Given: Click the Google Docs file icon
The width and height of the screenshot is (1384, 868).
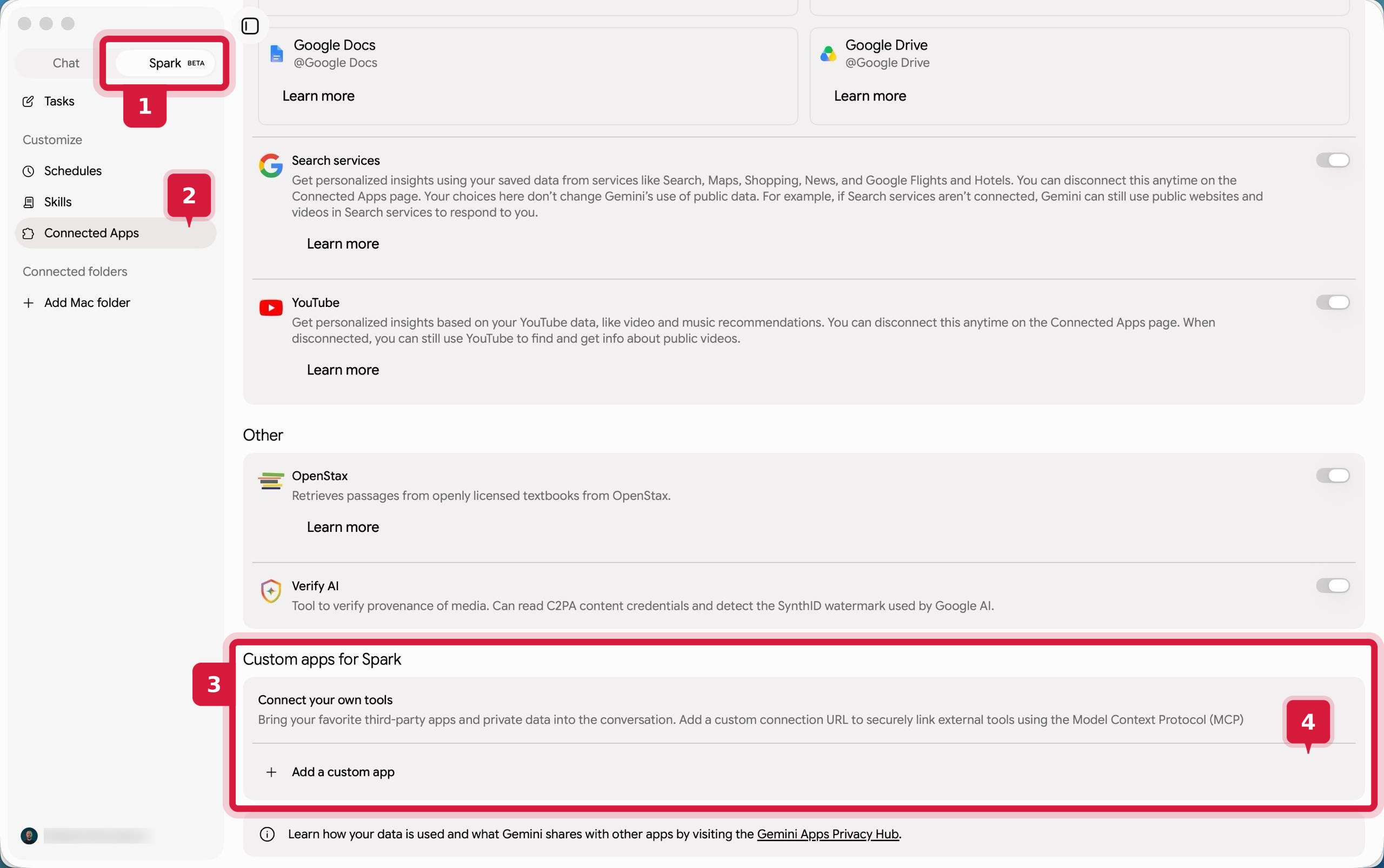Looking at the screenshot, I should 277,54.
